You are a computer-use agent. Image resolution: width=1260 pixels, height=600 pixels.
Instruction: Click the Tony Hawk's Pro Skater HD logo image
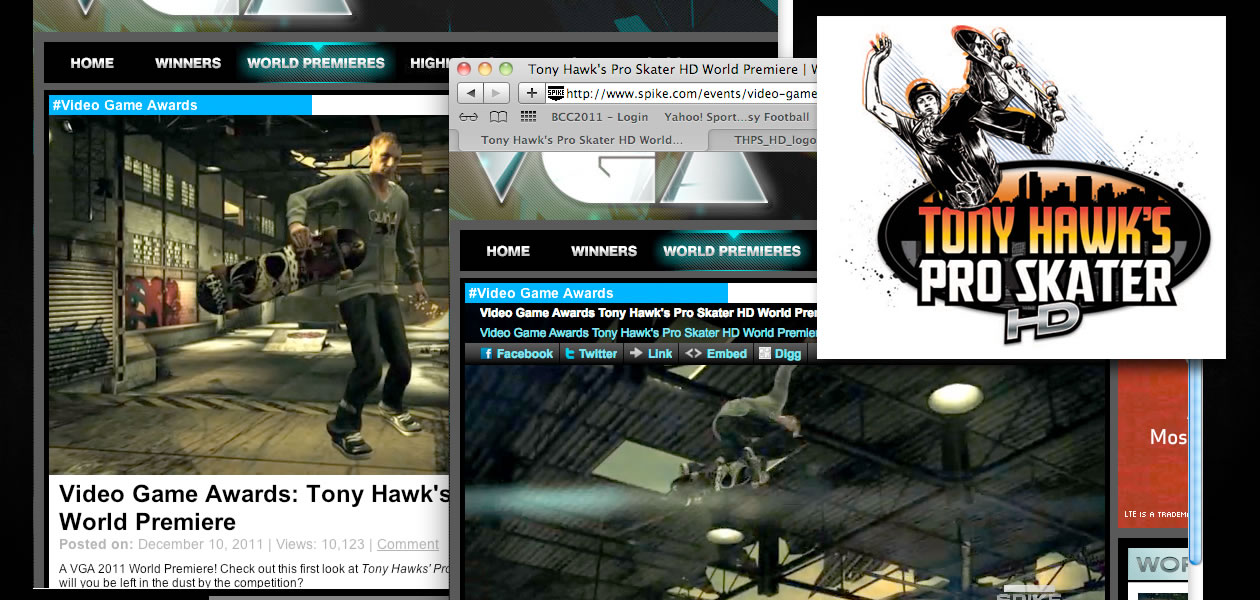1021,187
